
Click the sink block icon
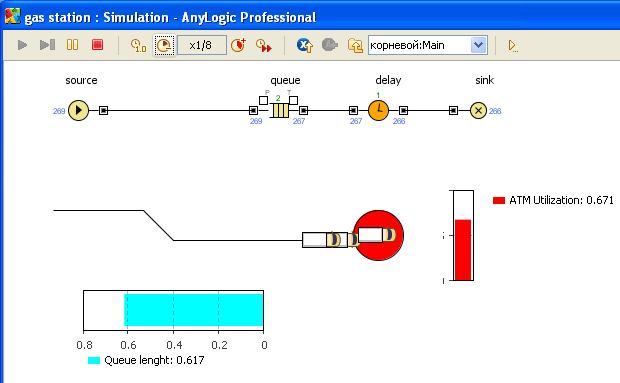[478, 110]
